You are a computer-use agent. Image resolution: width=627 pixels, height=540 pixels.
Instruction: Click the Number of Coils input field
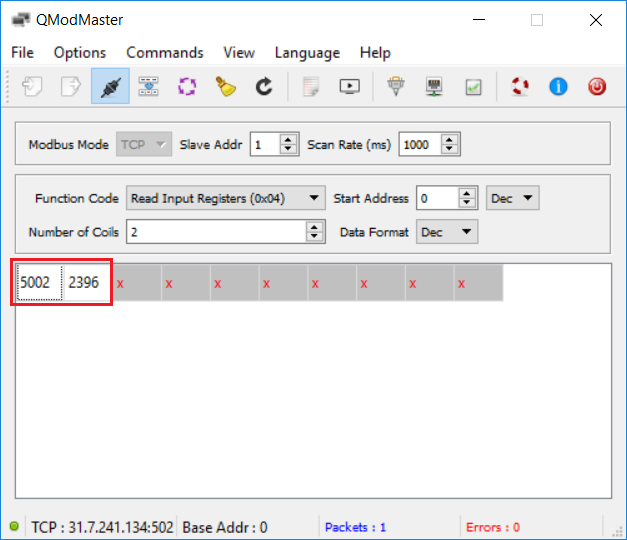coord(217,232)
